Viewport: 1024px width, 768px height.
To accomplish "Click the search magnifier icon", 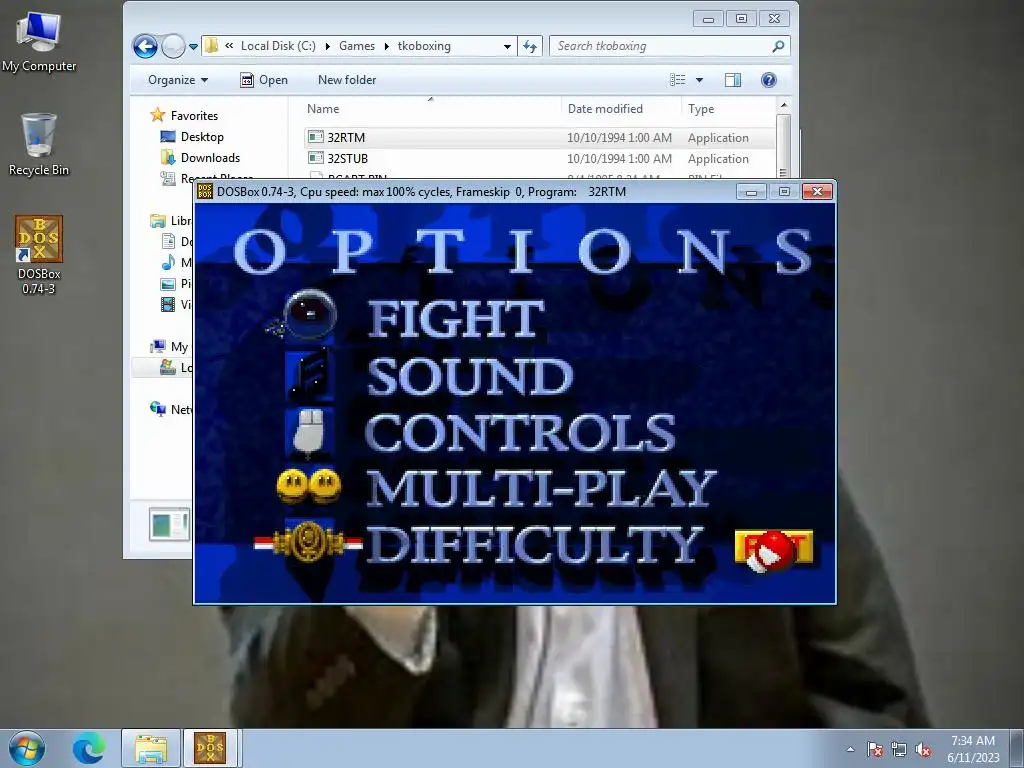I will point(778,46).
